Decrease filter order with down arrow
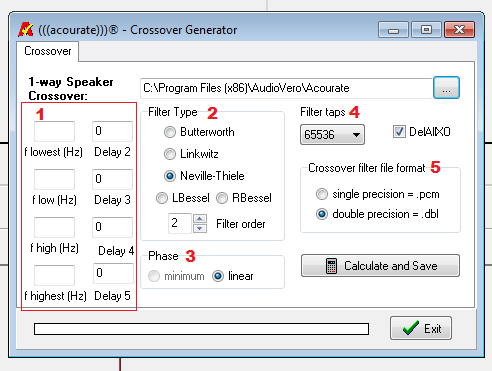 pyautogui.click(x=200, y=228)
